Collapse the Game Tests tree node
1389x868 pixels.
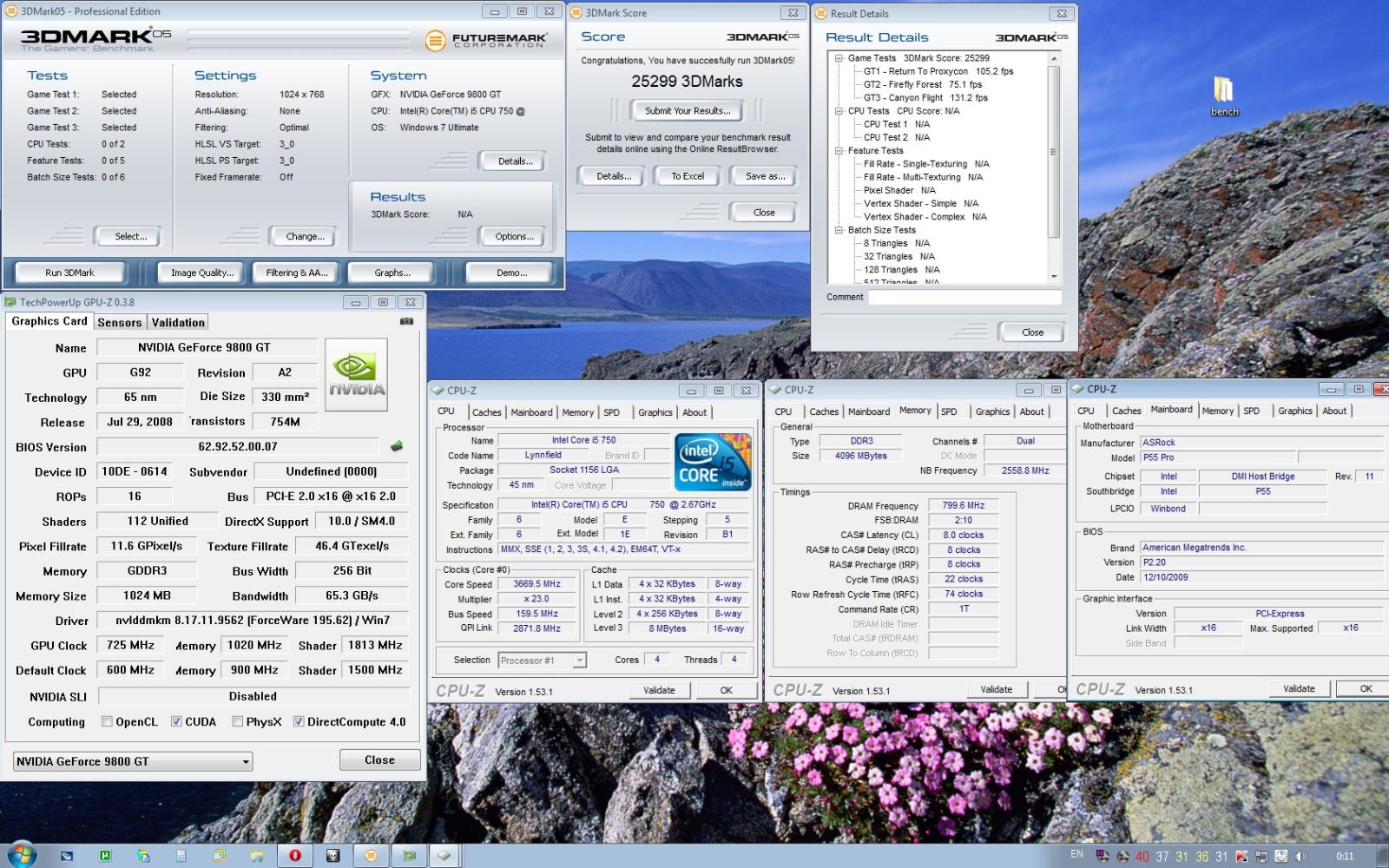click(839, 58)
